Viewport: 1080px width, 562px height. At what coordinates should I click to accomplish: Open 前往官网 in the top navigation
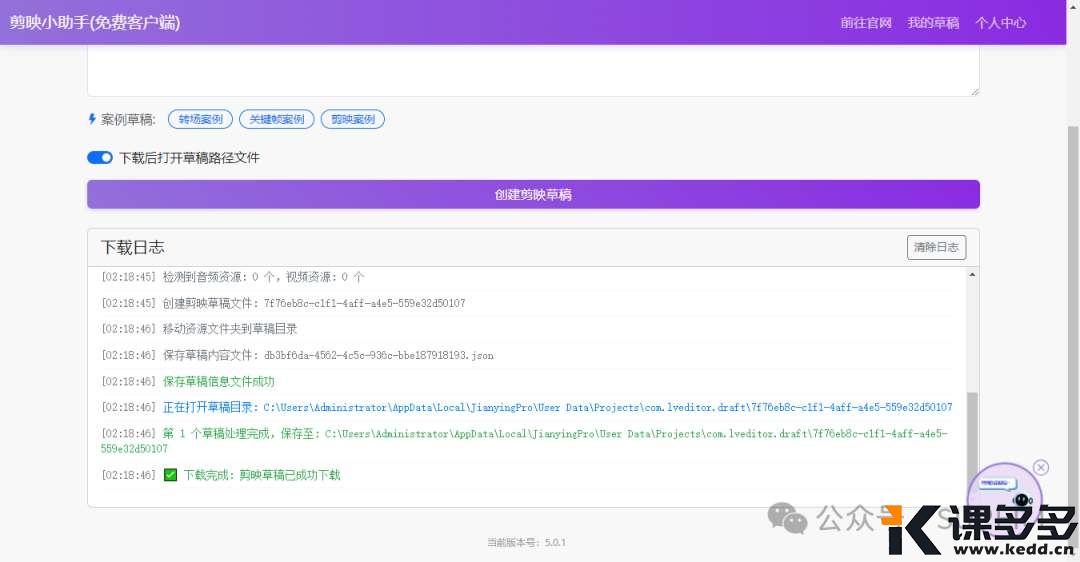coord(866,23)
